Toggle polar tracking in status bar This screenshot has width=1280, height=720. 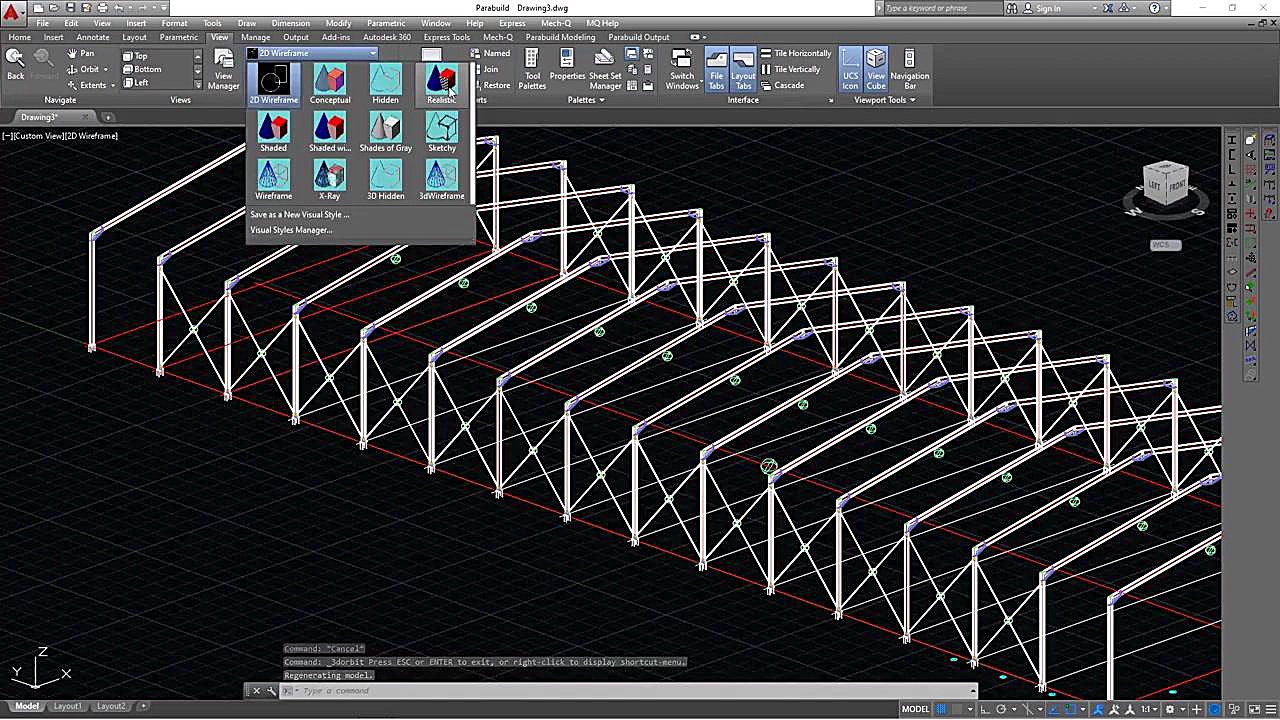(x=1003, y=709)
